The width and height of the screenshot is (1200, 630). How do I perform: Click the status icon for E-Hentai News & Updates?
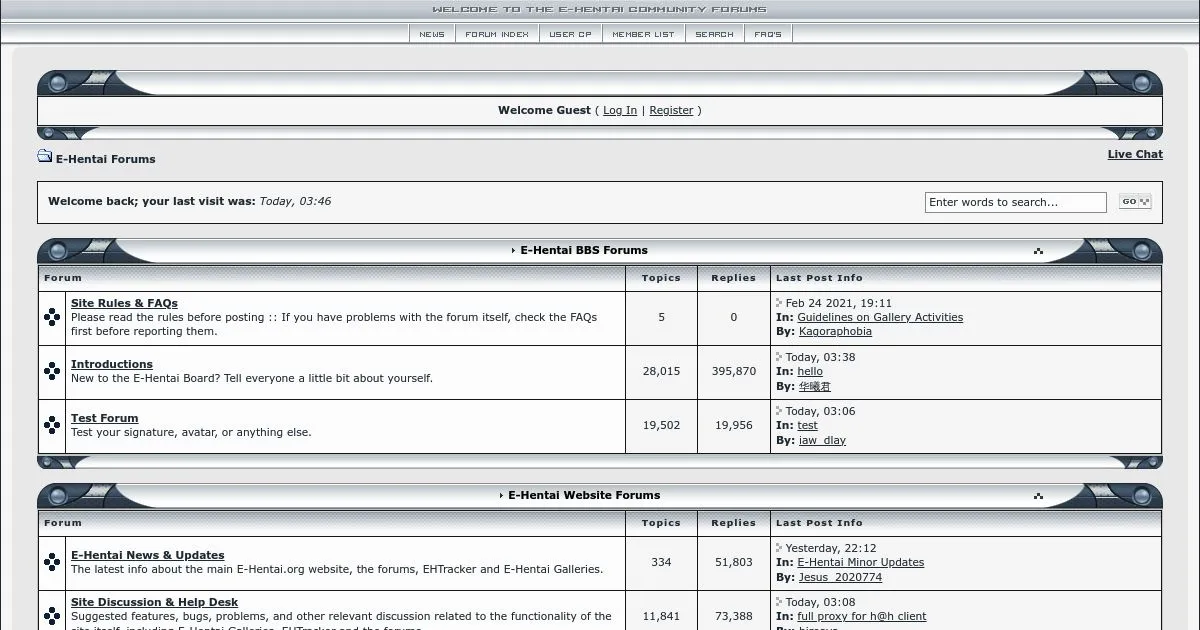52,563
